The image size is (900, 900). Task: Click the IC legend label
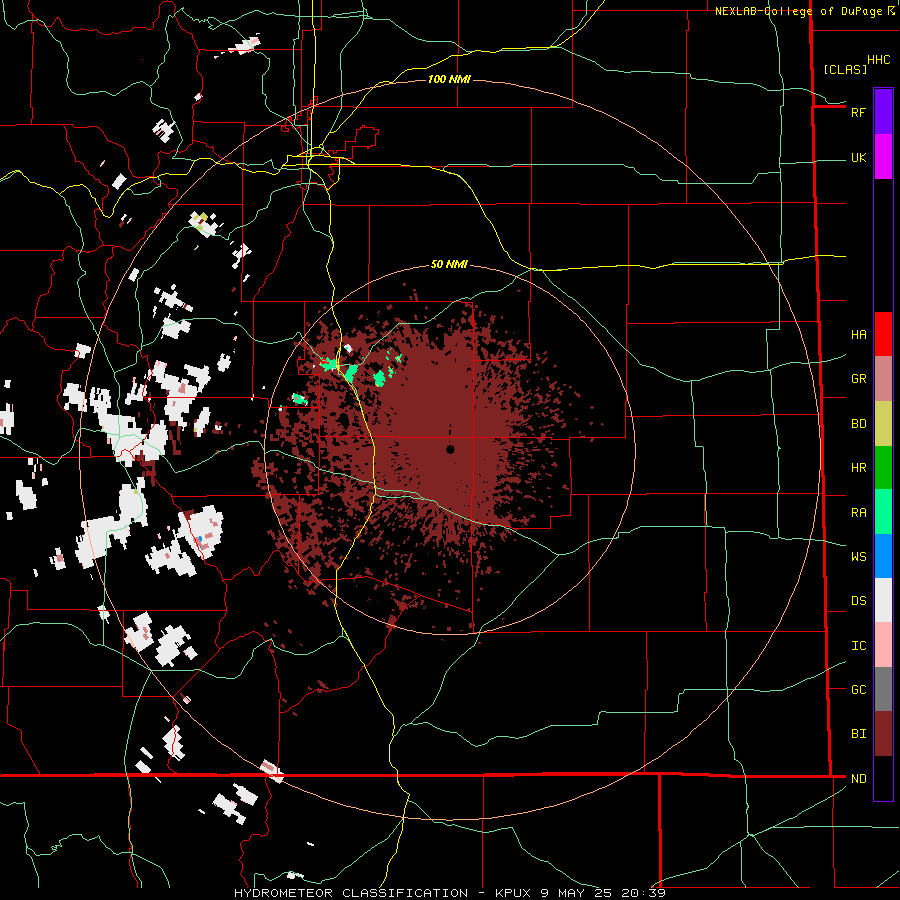pyautogui.click(x=858, y=646)
